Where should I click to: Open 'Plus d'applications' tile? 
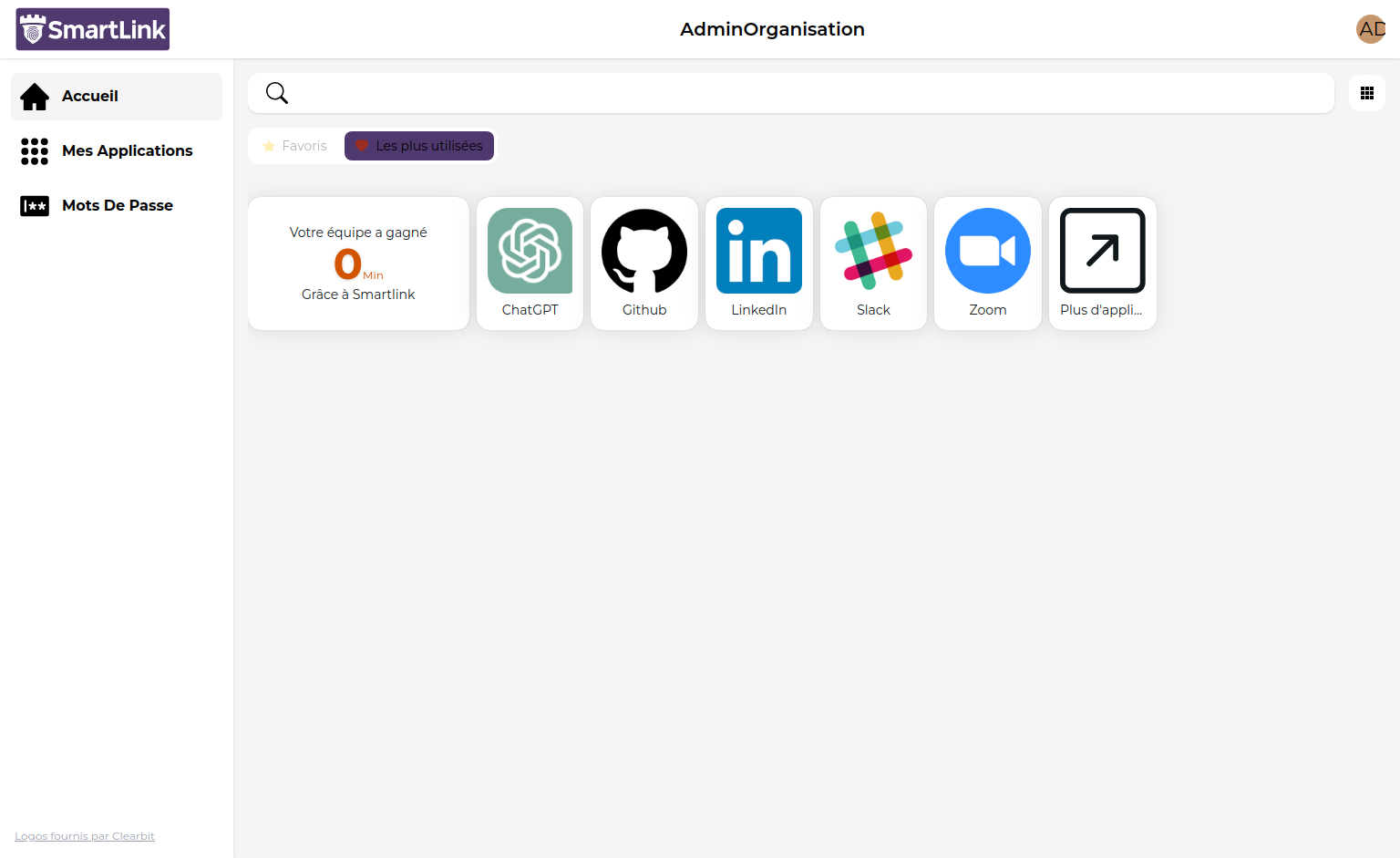click(1102, 264)
